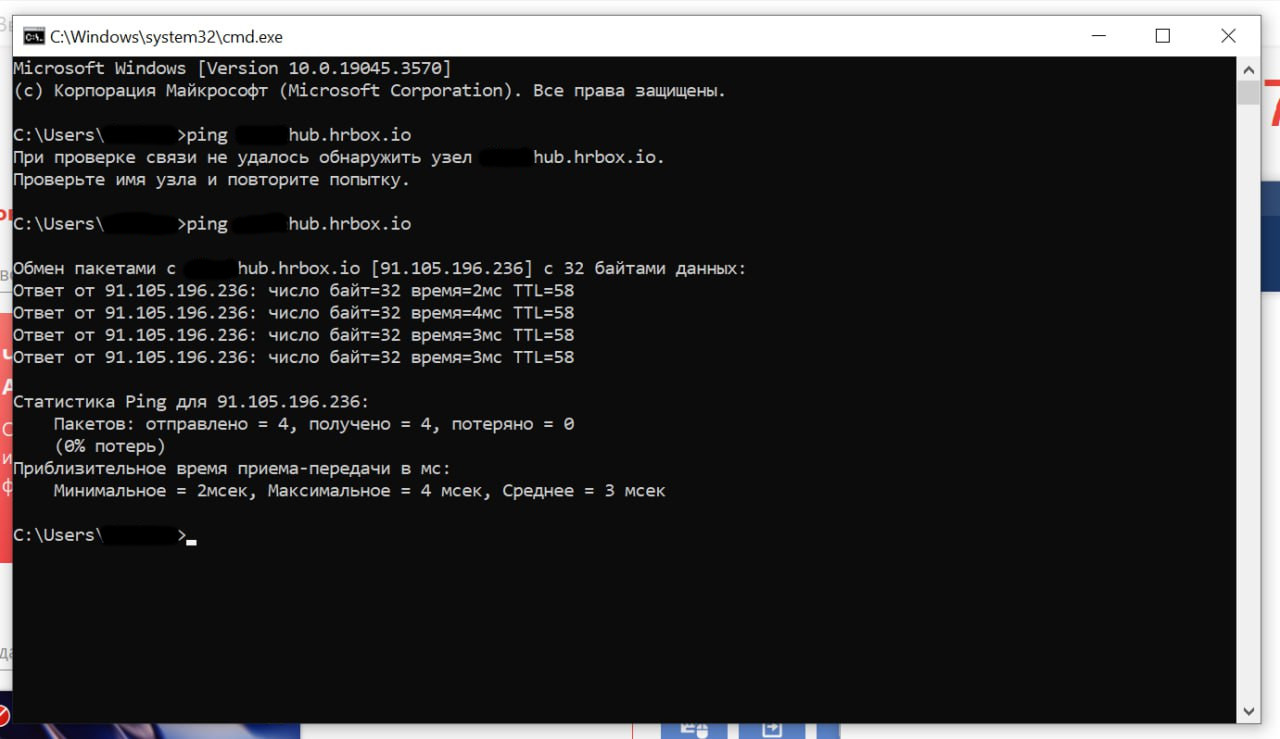Screen dimensions: 1280x739
Task: Click 'Приблизительное время приема-передачи в мс:'
Action: click(232, 468)
